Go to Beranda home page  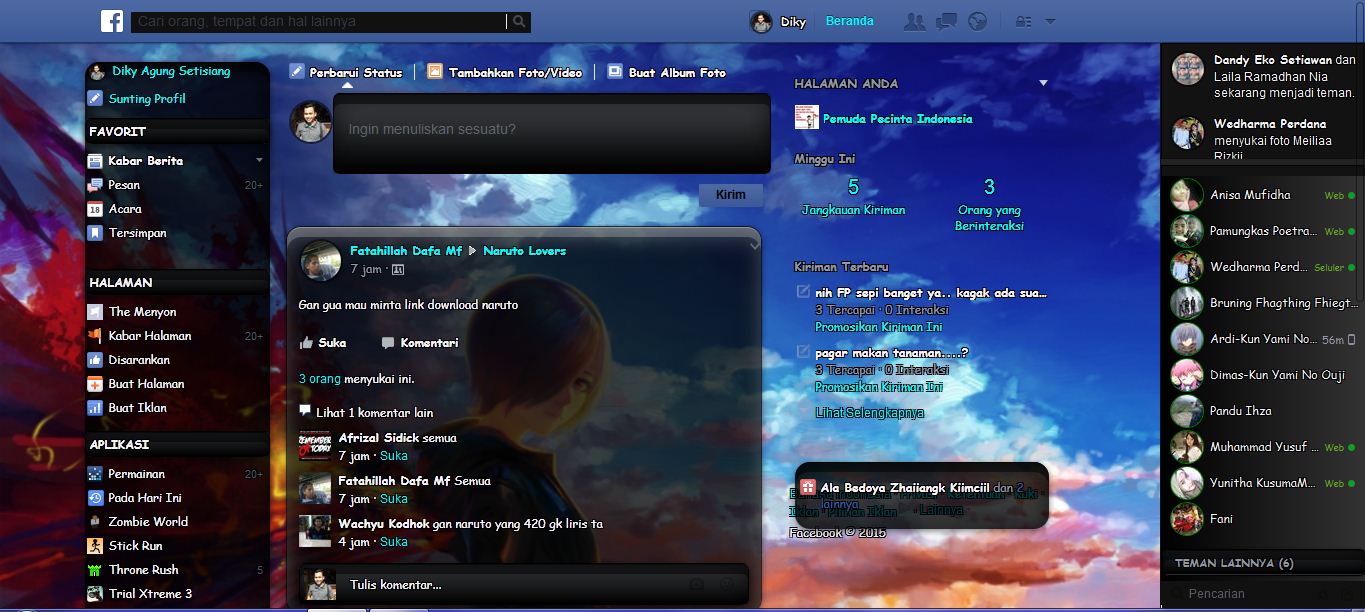849,21
